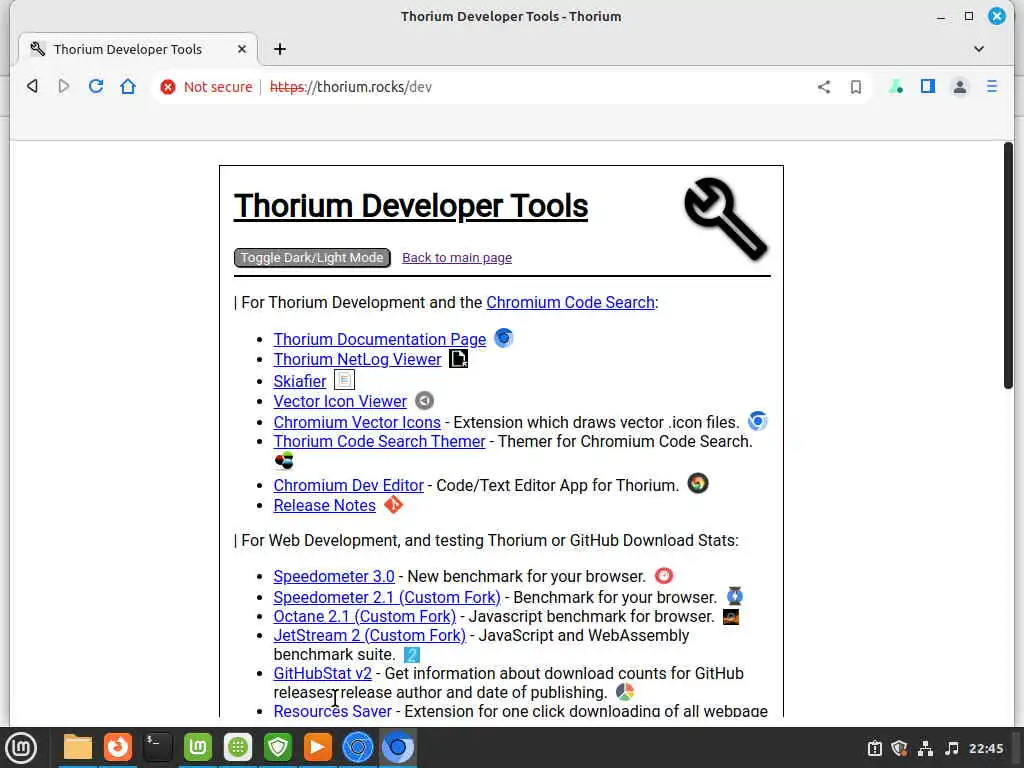Open JetStream 2 (Custom Fork) link
The image size is (1024, 768).
[370, 635]
